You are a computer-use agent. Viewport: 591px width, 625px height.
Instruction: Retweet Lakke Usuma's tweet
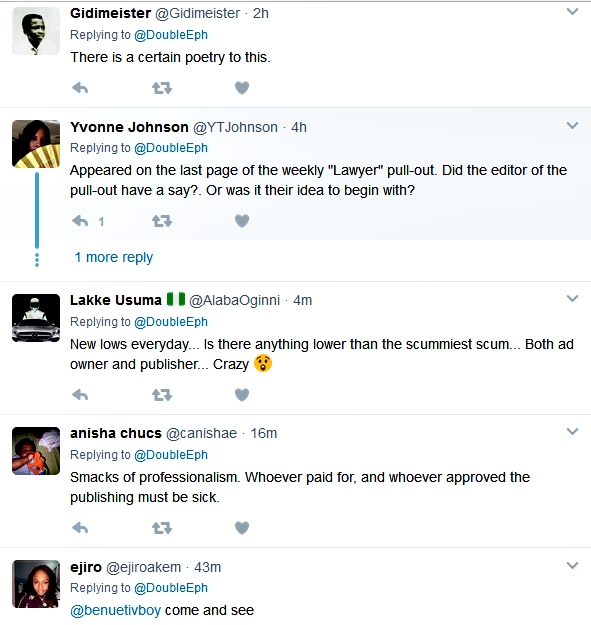[x=162, y=395]
